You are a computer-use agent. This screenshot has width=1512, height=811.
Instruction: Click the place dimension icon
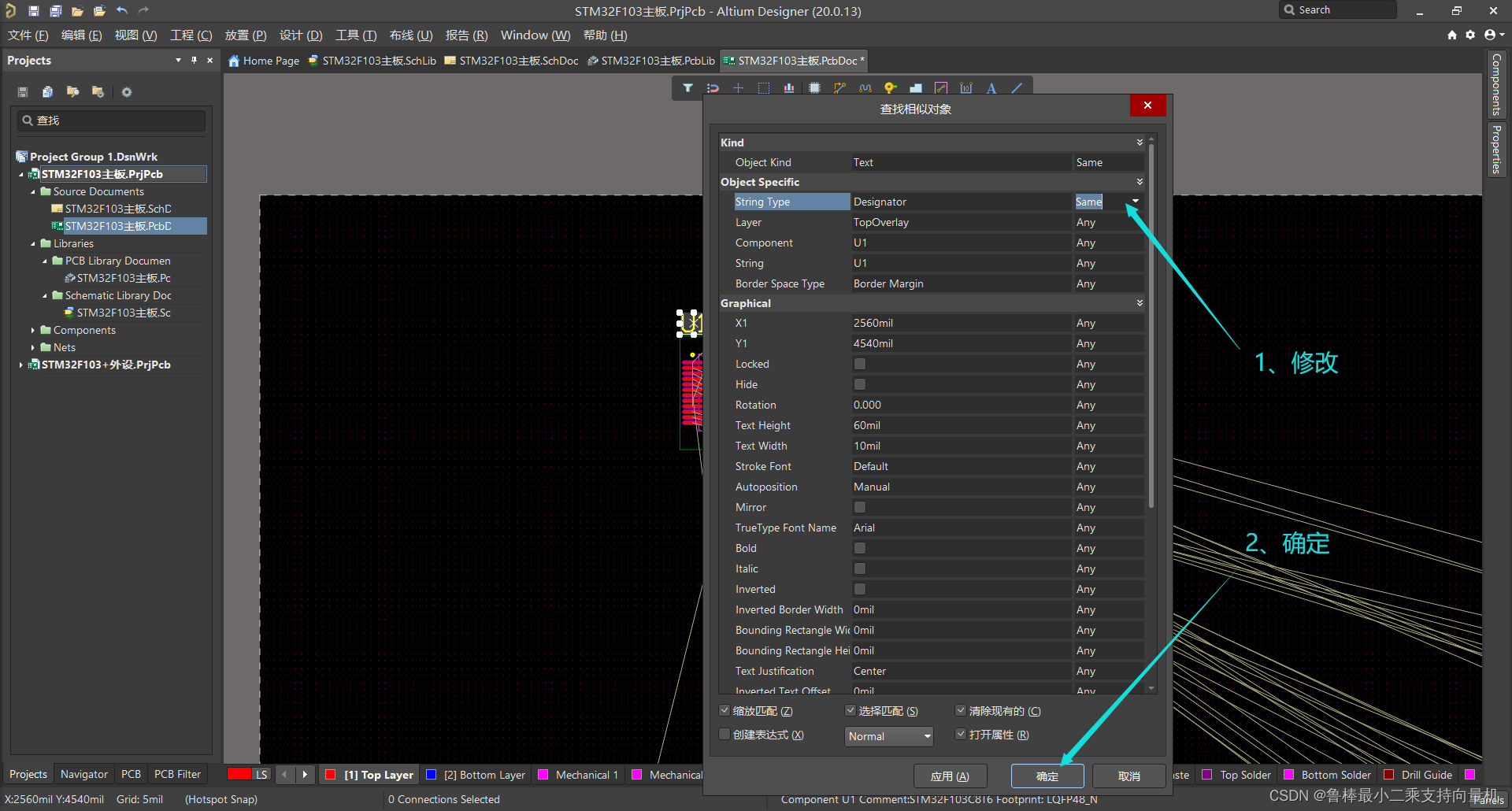click(966, 88)
